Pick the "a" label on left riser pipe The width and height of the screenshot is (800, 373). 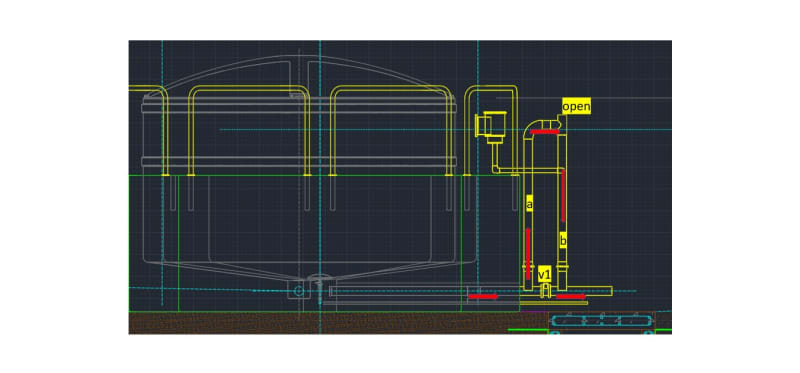point(529,204)
